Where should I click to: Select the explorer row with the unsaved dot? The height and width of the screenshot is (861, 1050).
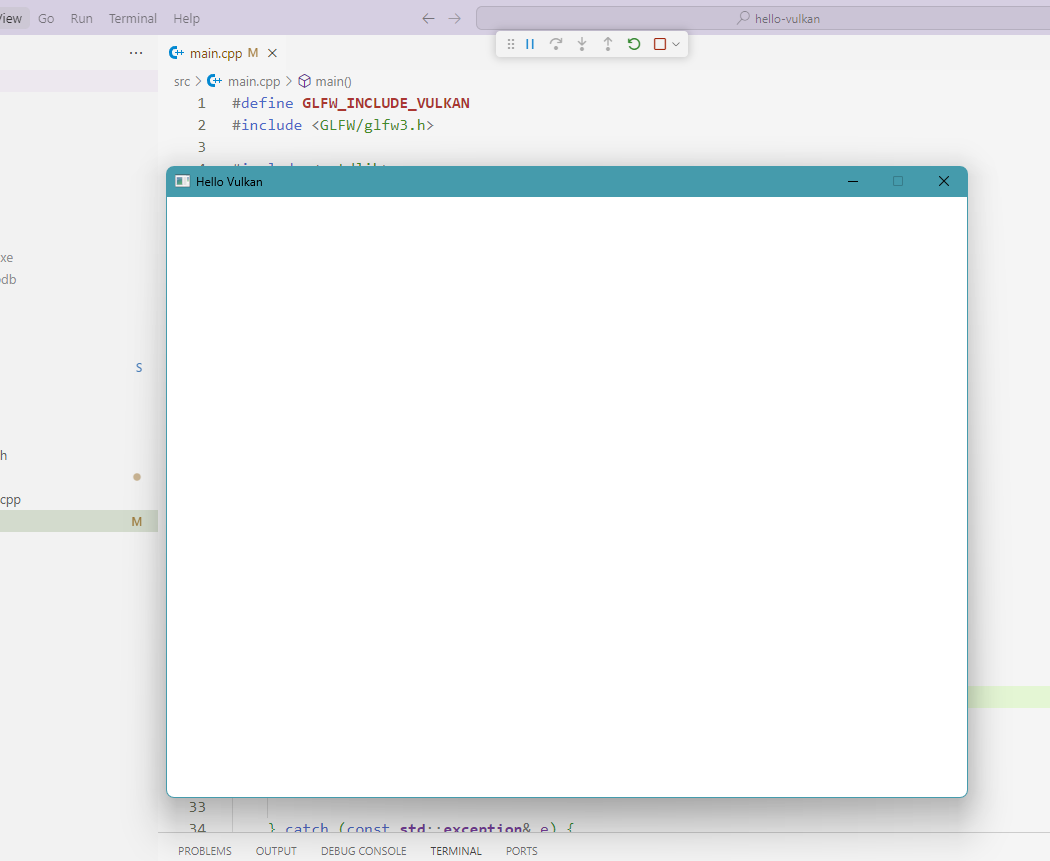79,477
